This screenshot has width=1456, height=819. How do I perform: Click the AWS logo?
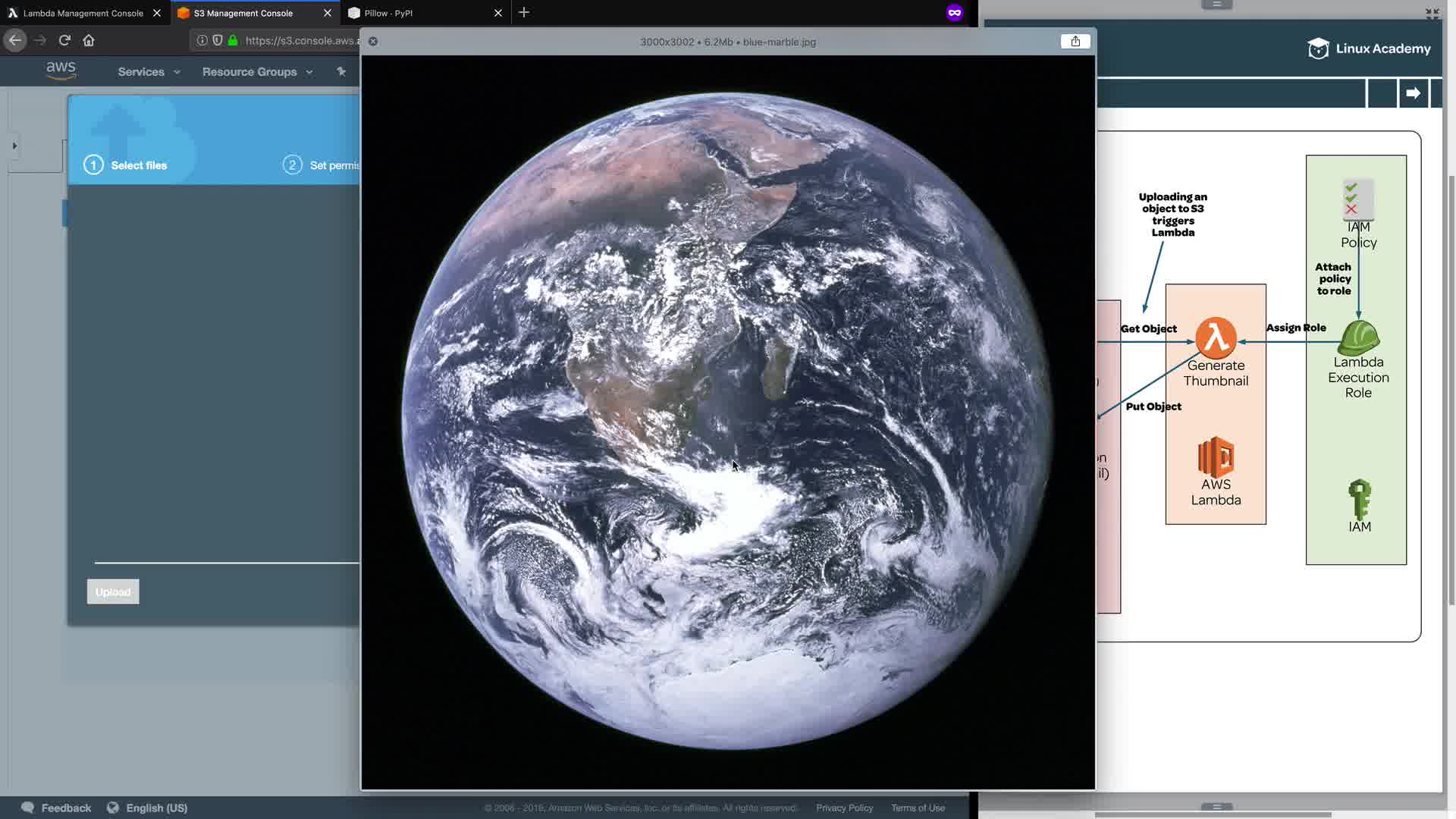click(x=61, y=71)
